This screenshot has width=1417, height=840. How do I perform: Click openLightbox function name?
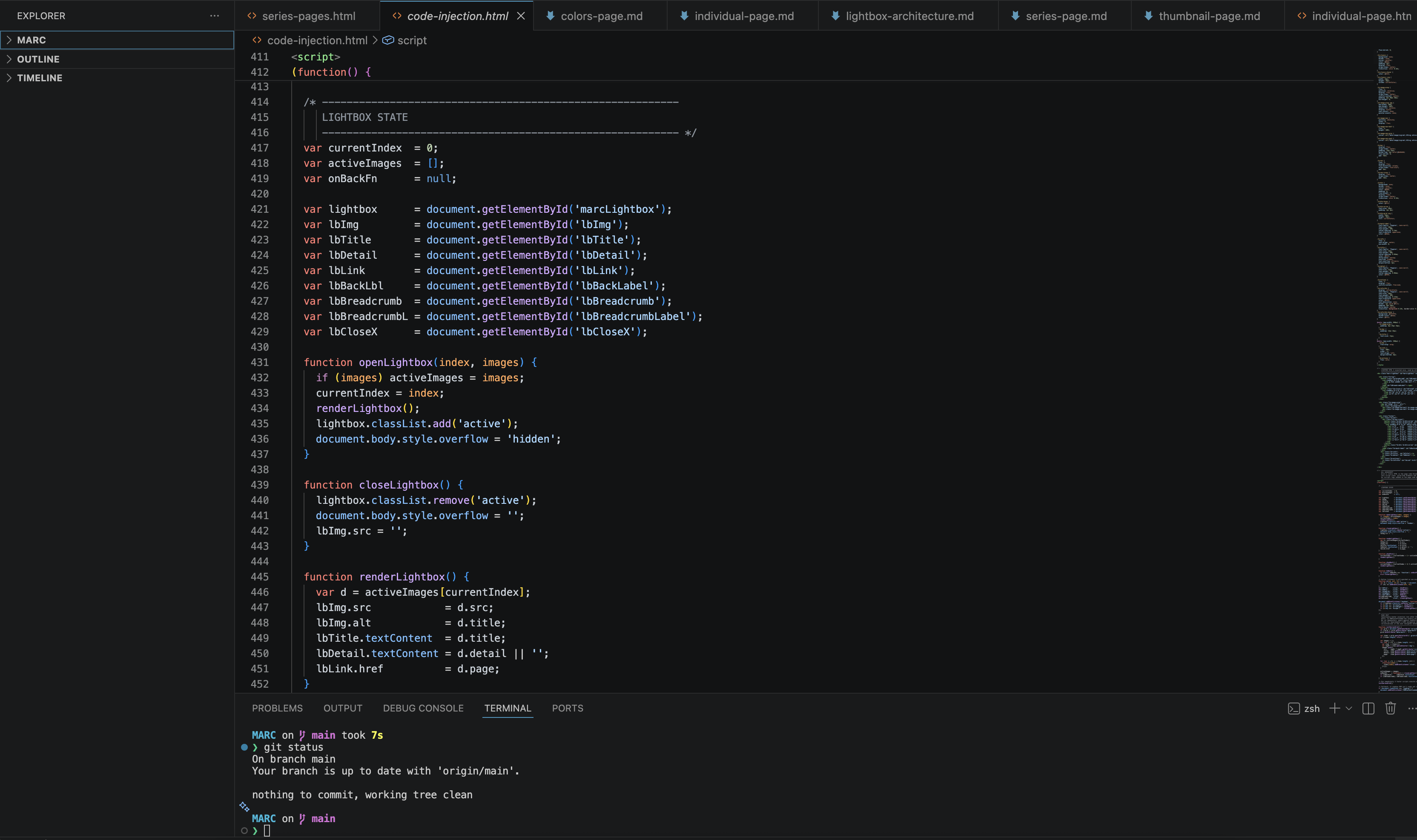pyautogui.click(x=395, y=362)
